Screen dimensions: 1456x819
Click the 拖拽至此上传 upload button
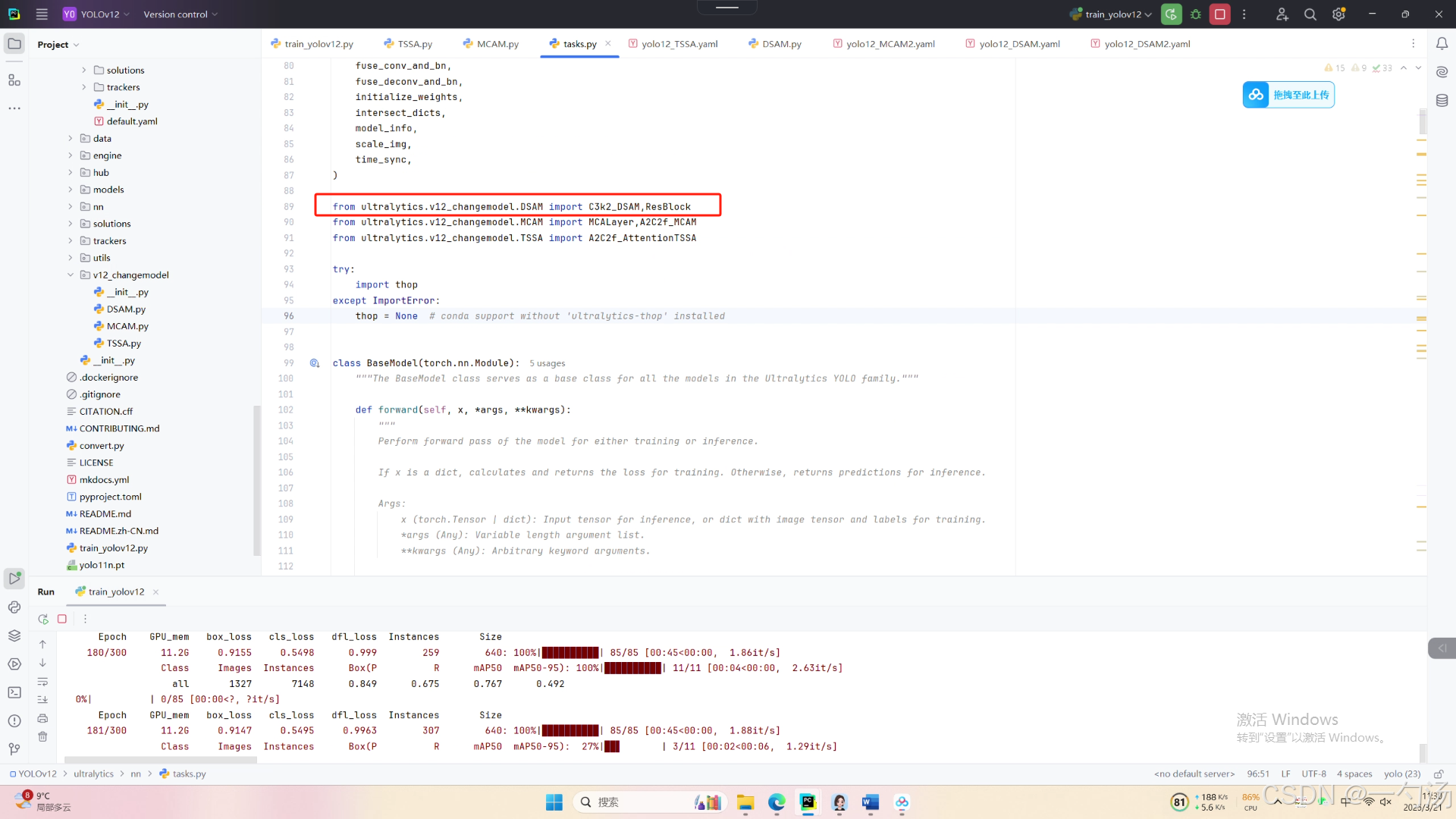coord(1288,95)
